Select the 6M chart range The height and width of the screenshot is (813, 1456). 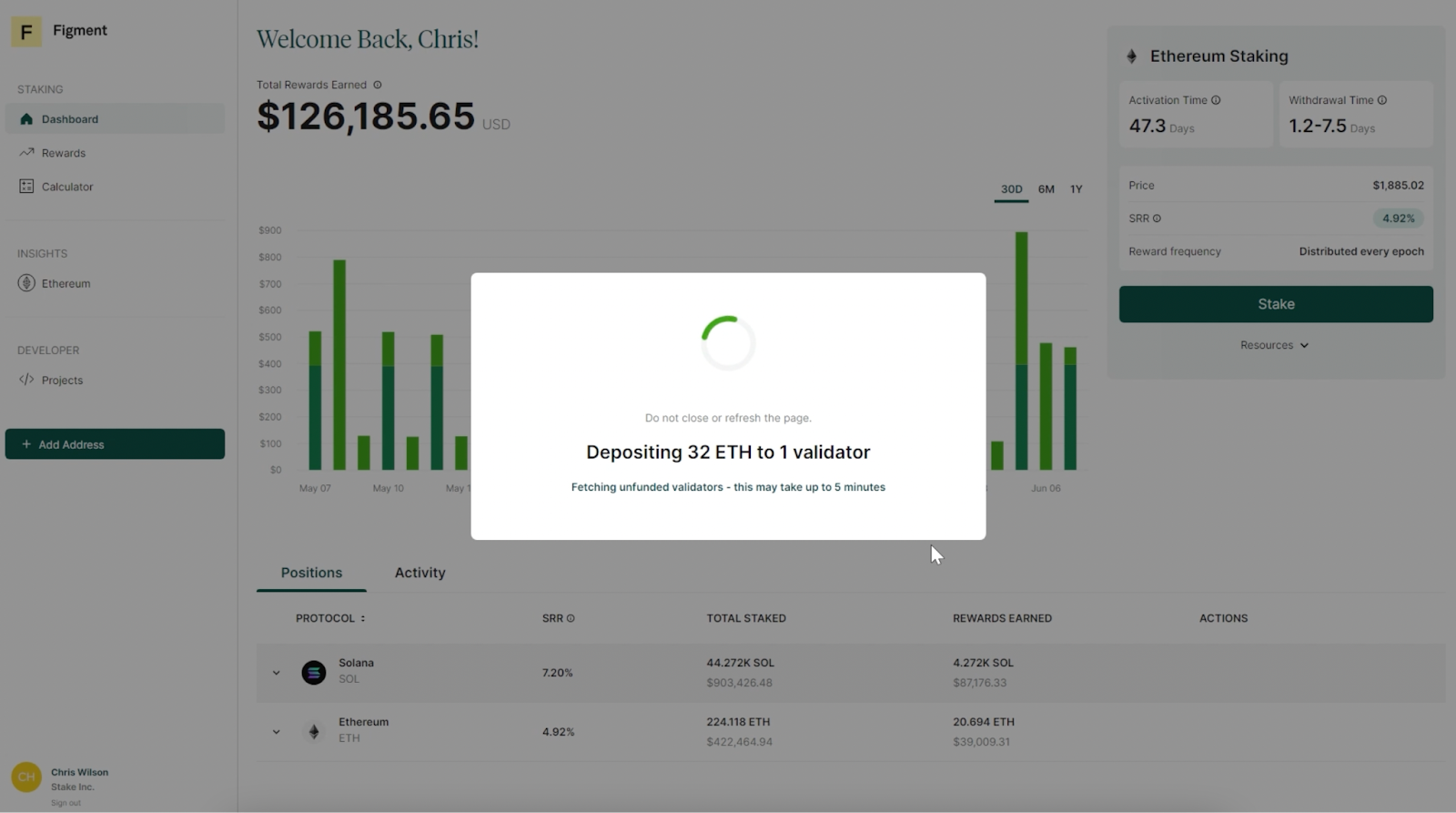[1046, 189]
